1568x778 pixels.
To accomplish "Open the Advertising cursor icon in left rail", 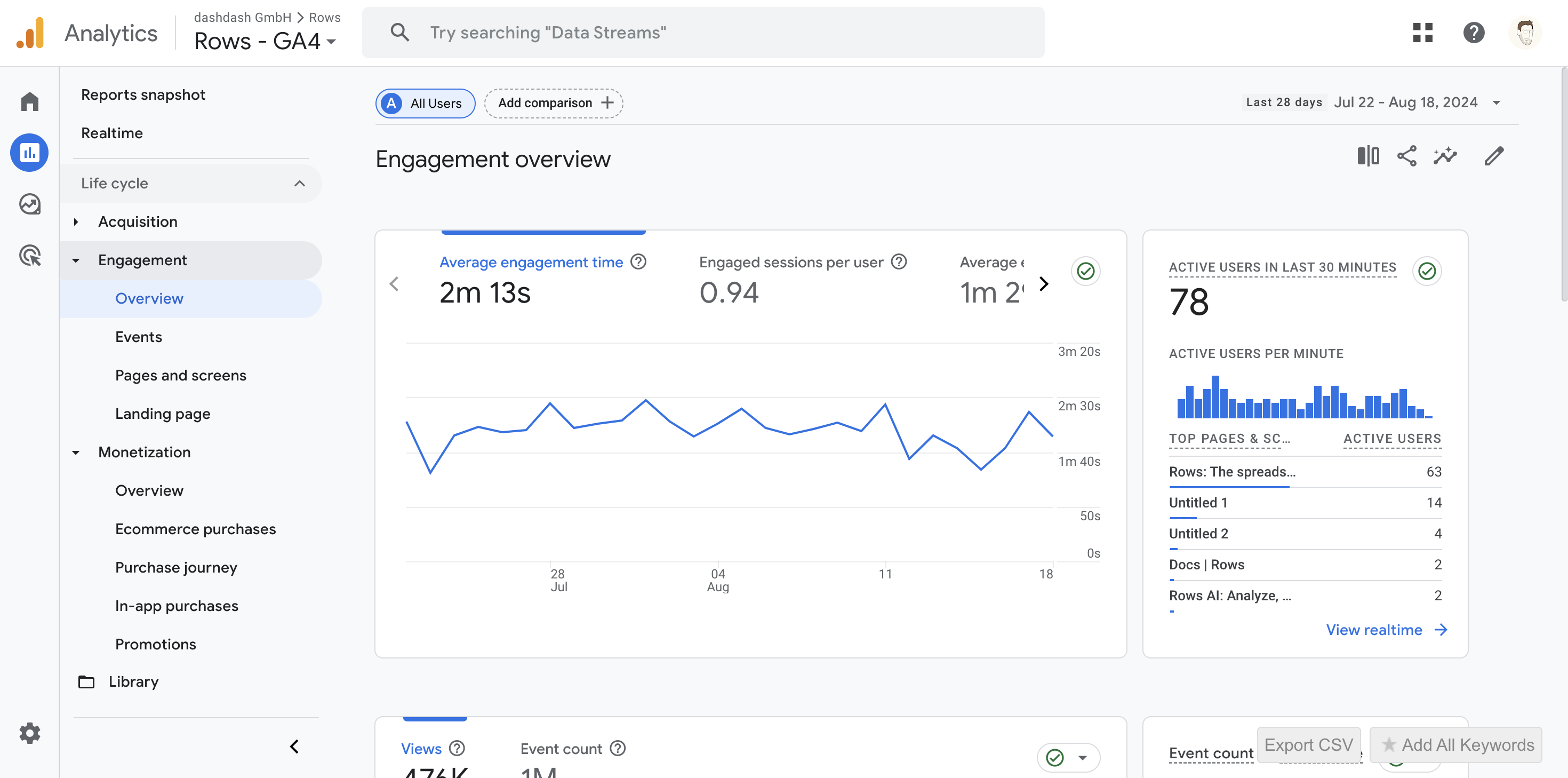I will tap(29, 255).
